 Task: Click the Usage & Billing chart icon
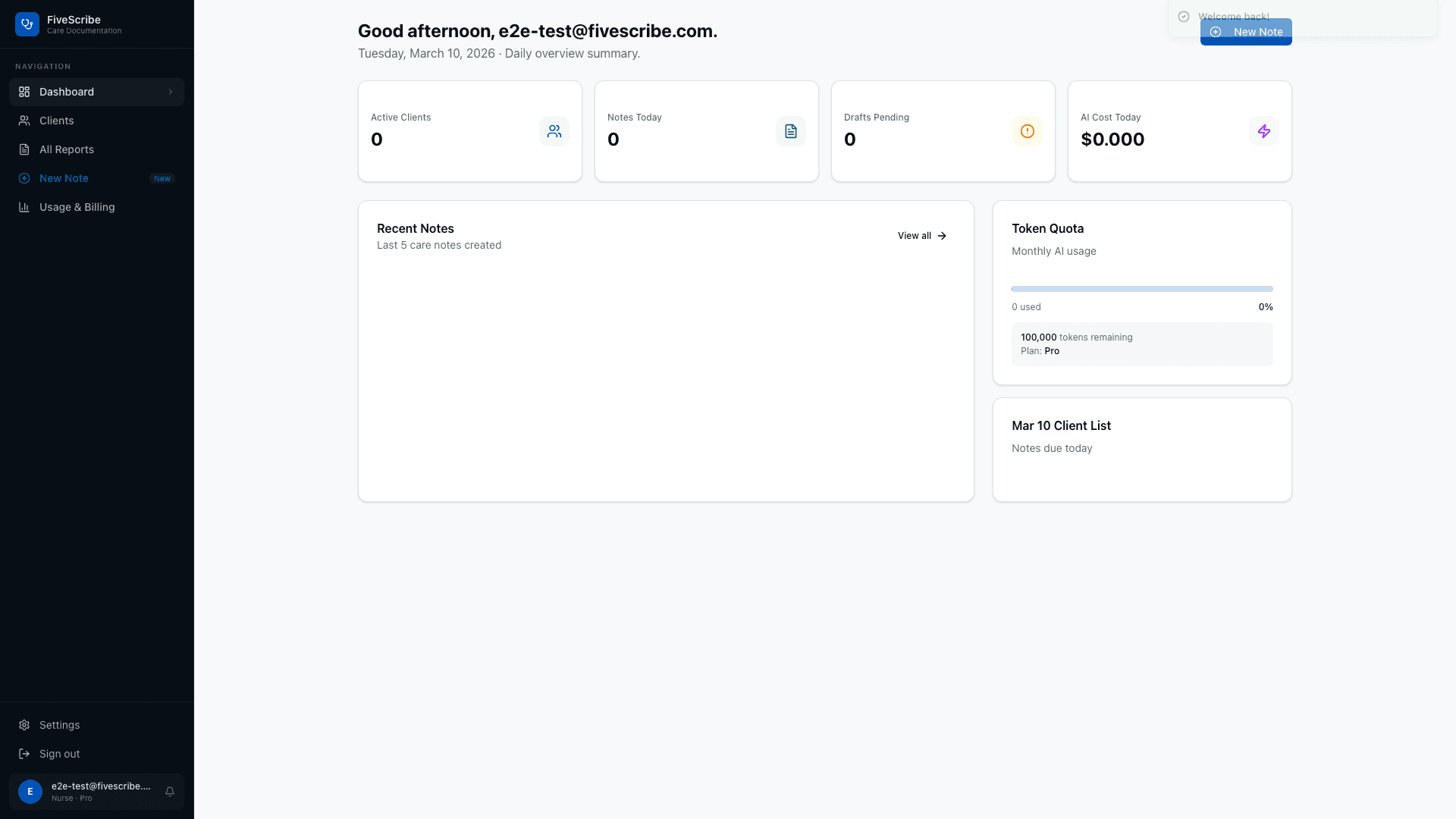point(24,207)
